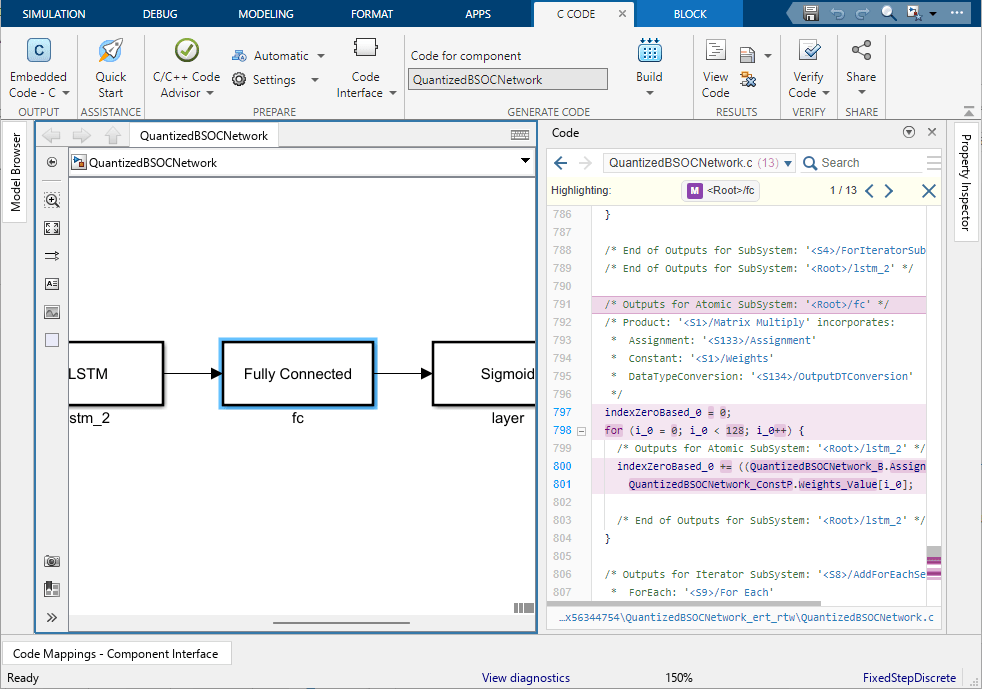Select the Fully Connected block
This screenshot has width=982, height=689.
point(298,374)
